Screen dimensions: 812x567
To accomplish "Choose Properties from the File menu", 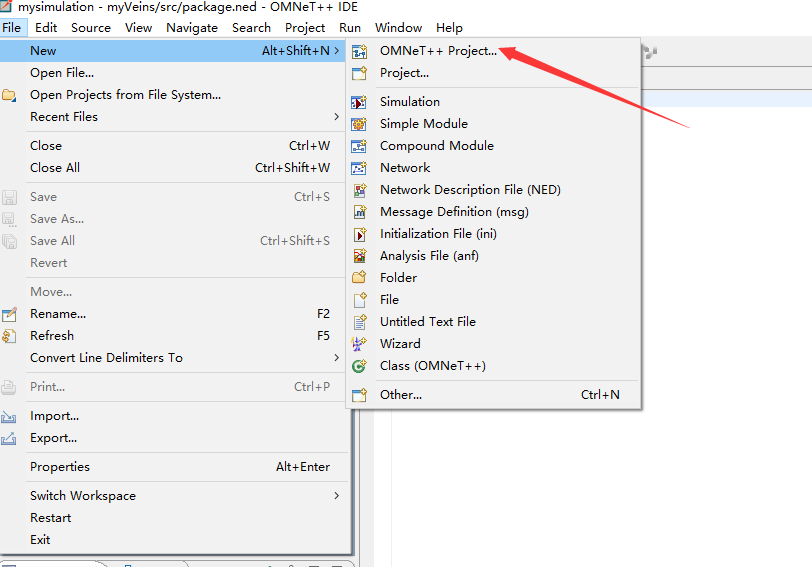I will (x=173, y=467).
